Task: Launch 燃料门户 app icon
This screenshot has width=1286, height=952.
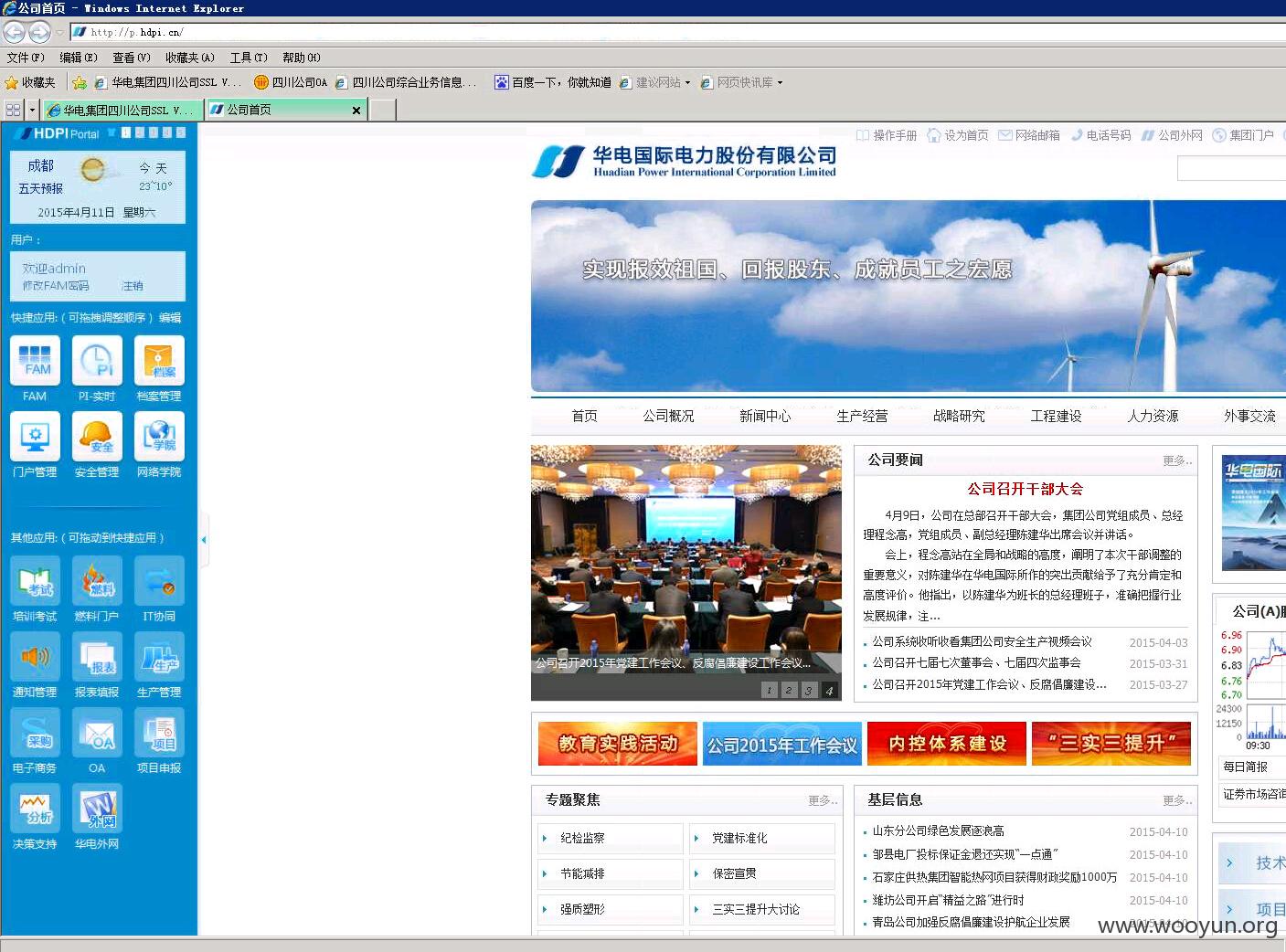Action: tap(97, 581)
